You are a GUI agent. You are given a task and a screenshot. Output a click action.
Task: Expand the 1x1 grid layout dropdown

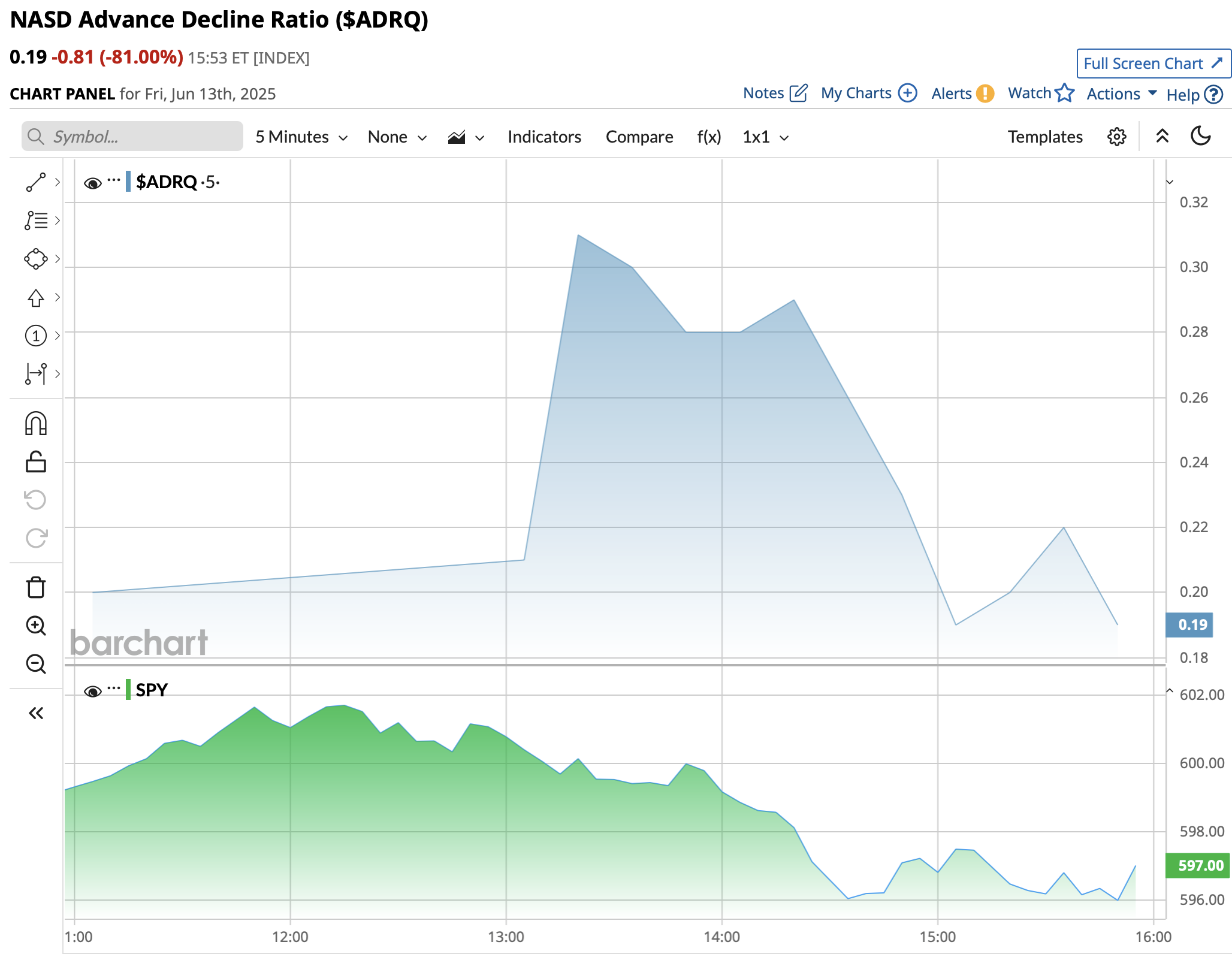click(x=765, y=137)
